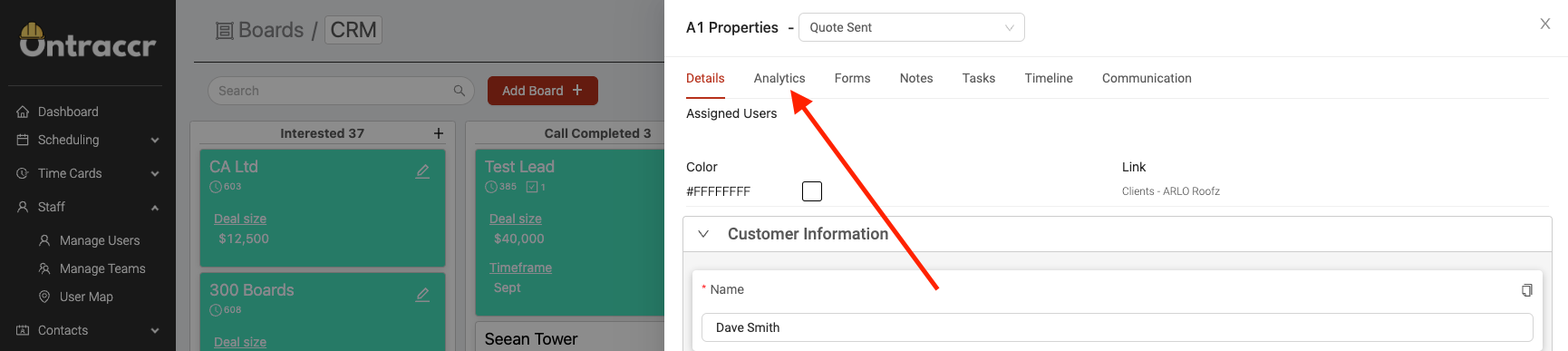
Task: Click the edit pencil on CA Ltd card
Action: tap(422, 171)
